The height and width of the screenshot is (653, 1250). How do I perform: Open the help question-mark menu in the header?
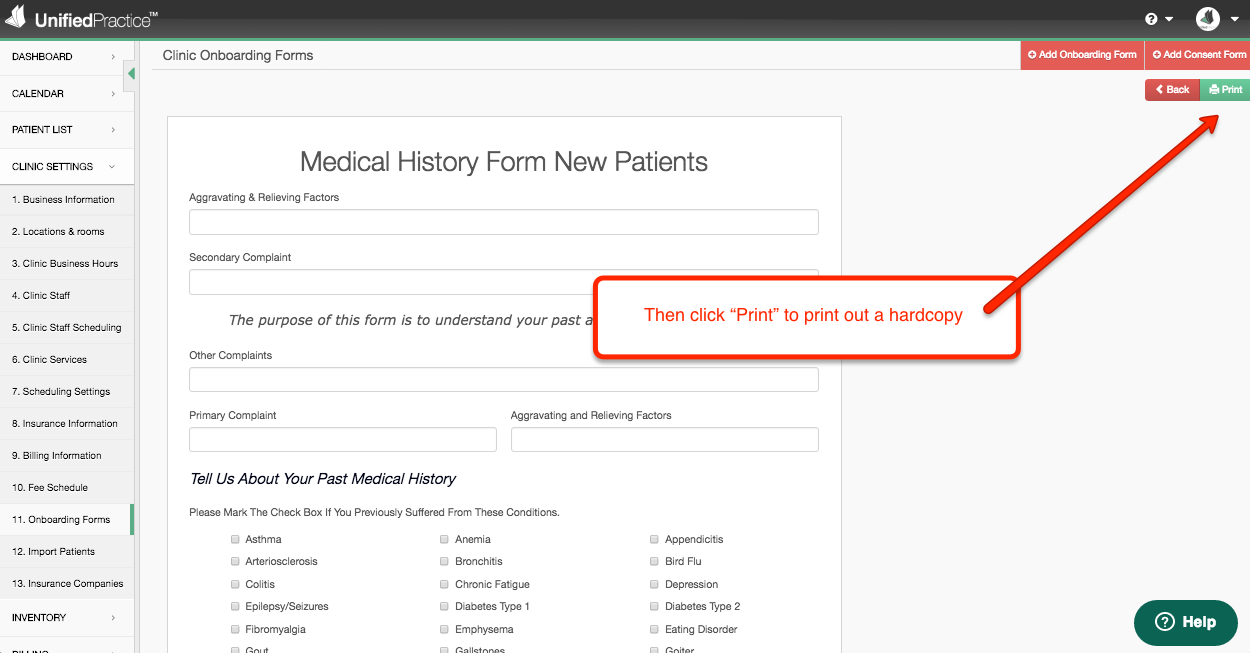pyautogui.click(x=1159, y=19)
